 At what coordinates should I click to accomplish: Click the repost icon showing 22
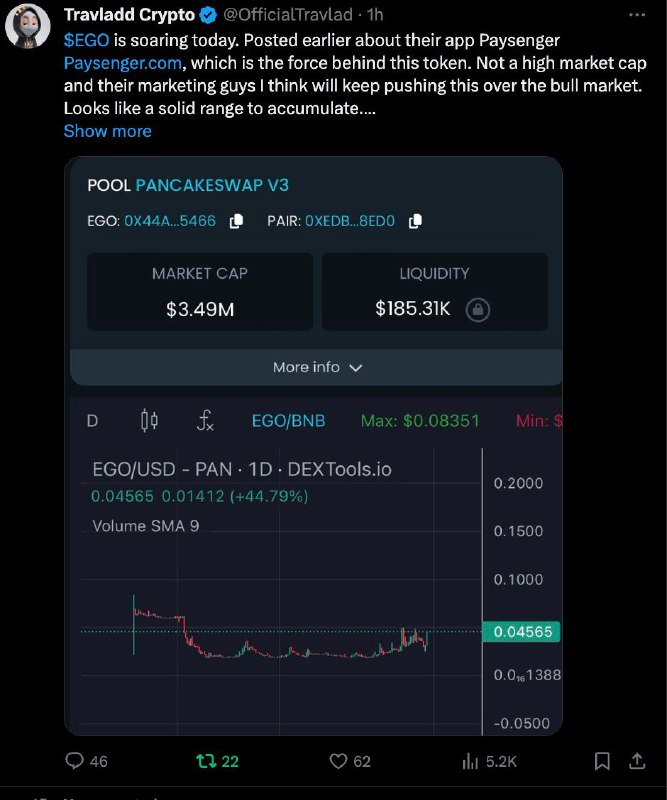point(206,761)
